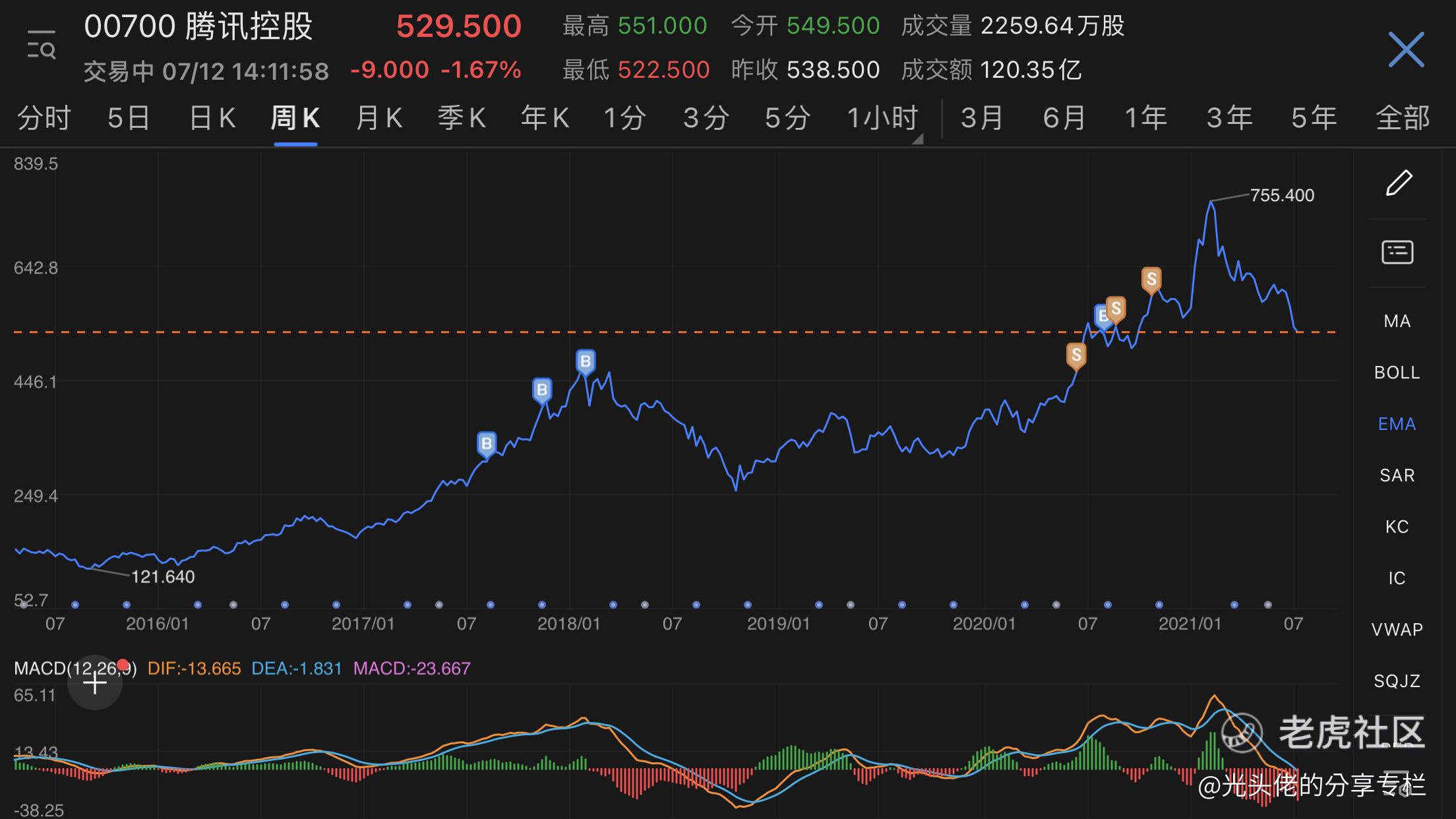The width and height of the screenshot is (1456, 819).
Task: Tap the plus button near MACD
Action: 95,683
